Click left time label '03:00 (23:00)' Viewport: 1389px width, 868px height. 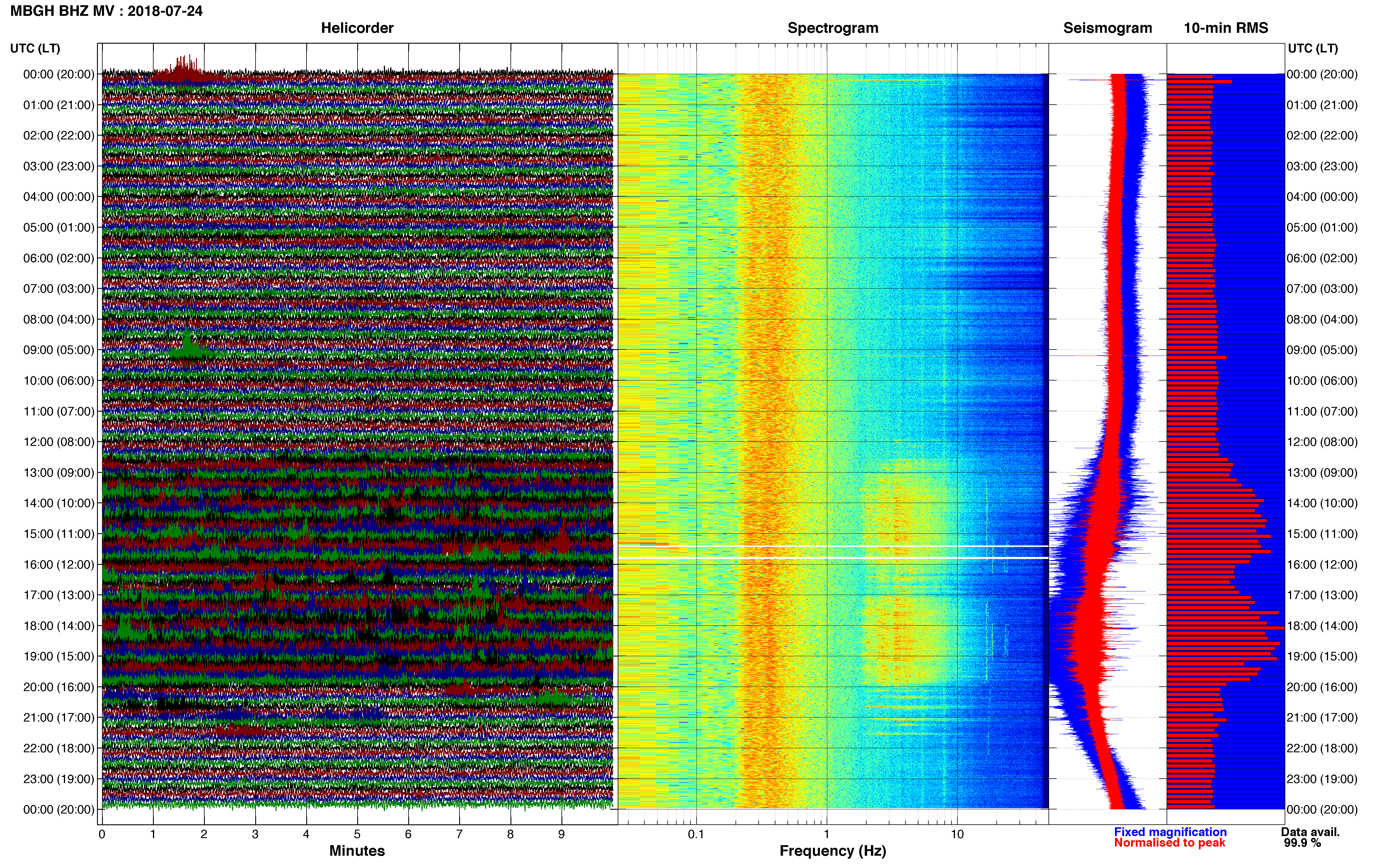(x=59, y=166)
